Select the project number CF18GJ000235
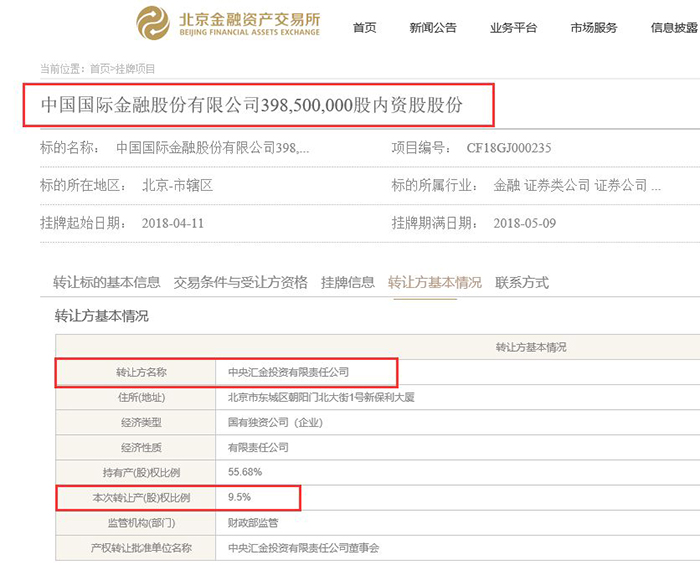The width and height of the screenshot is (700, 565). tap(509, 148)
